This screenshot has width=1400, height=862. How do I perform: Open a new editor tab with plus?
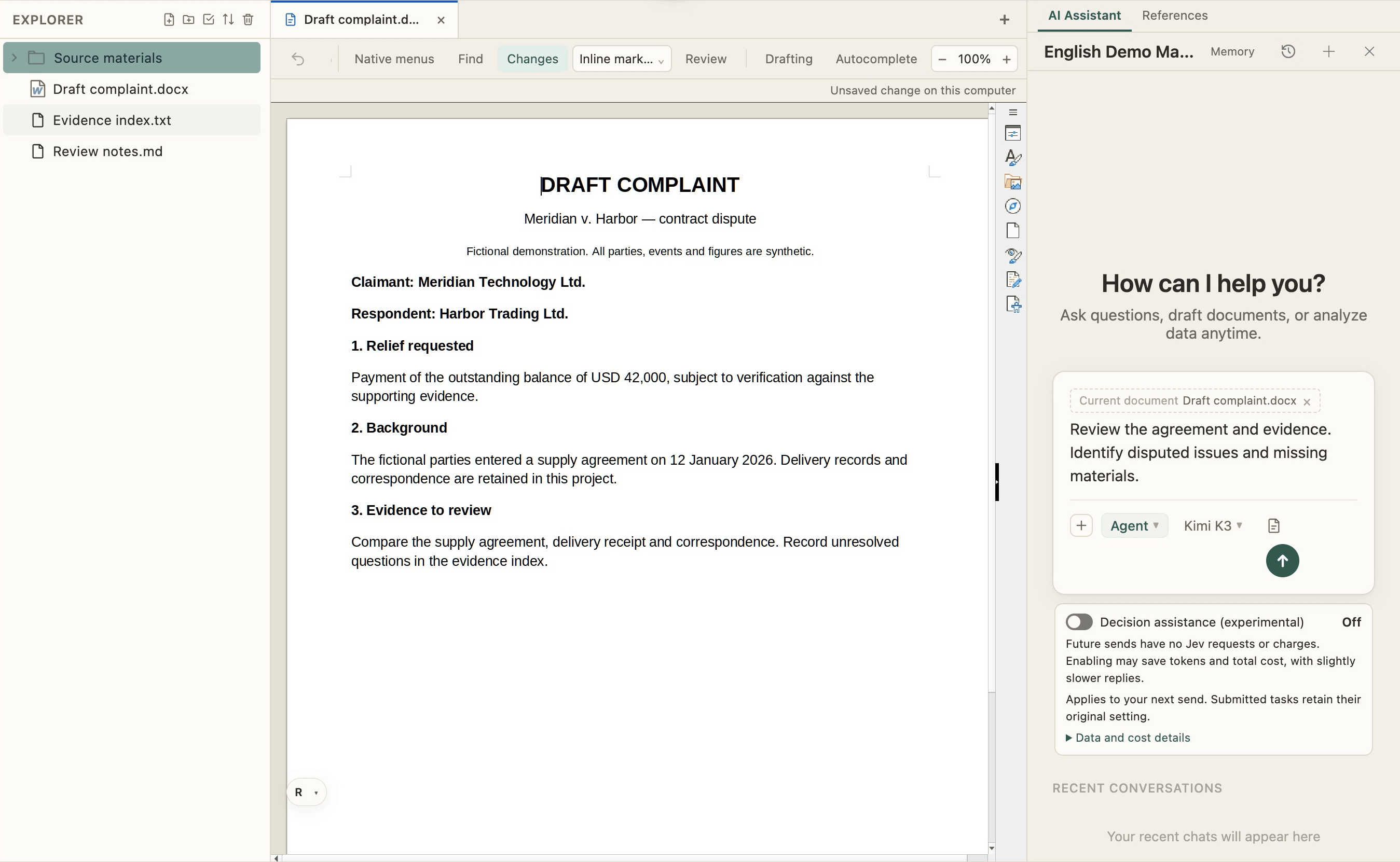click(1004, 20)
